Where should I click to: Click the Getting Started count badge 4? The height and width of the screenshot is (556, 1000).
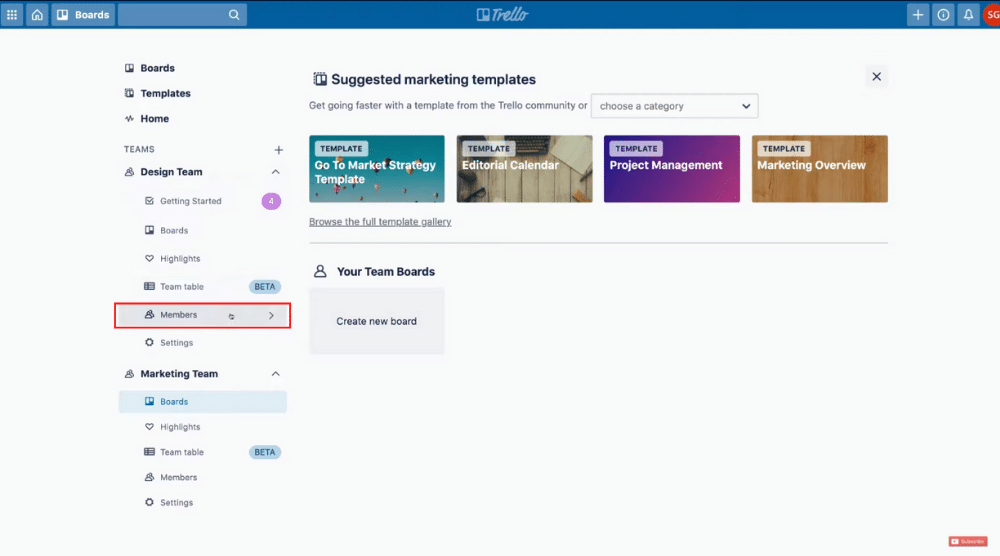(271, 201)
